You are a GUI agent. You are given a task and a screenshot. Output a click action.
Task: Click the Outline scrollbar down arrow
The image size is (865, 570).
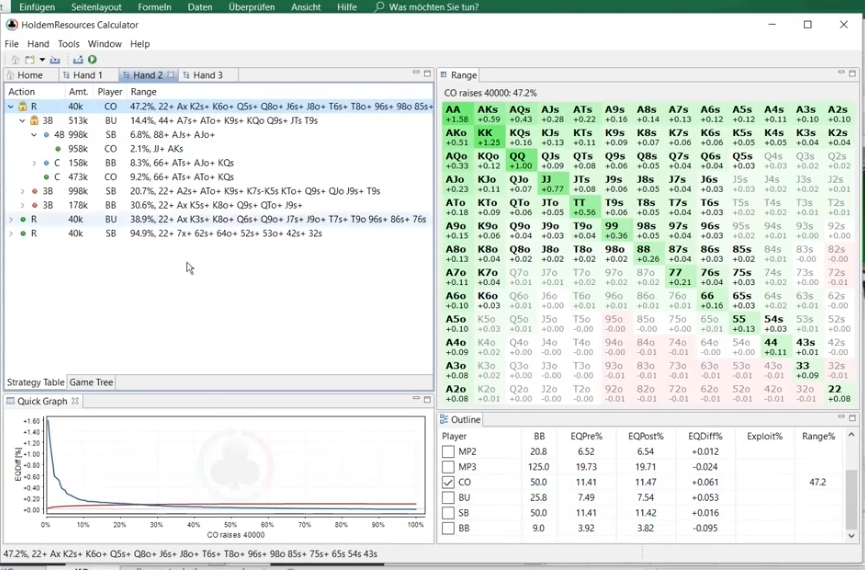click(x=851, y=535)
